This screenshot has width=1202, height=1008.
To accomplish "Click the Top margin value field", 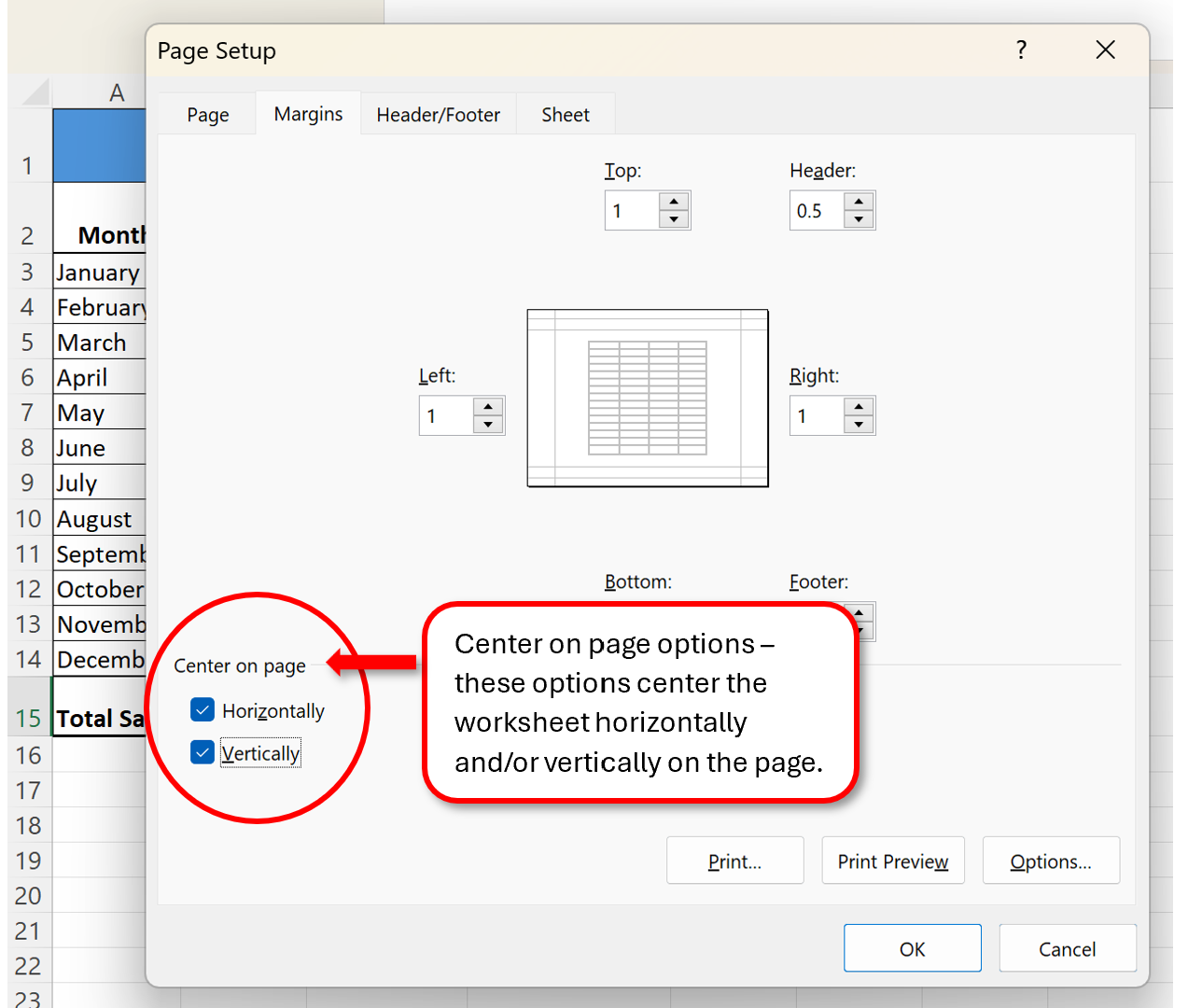I will click(x=631, y=210).
